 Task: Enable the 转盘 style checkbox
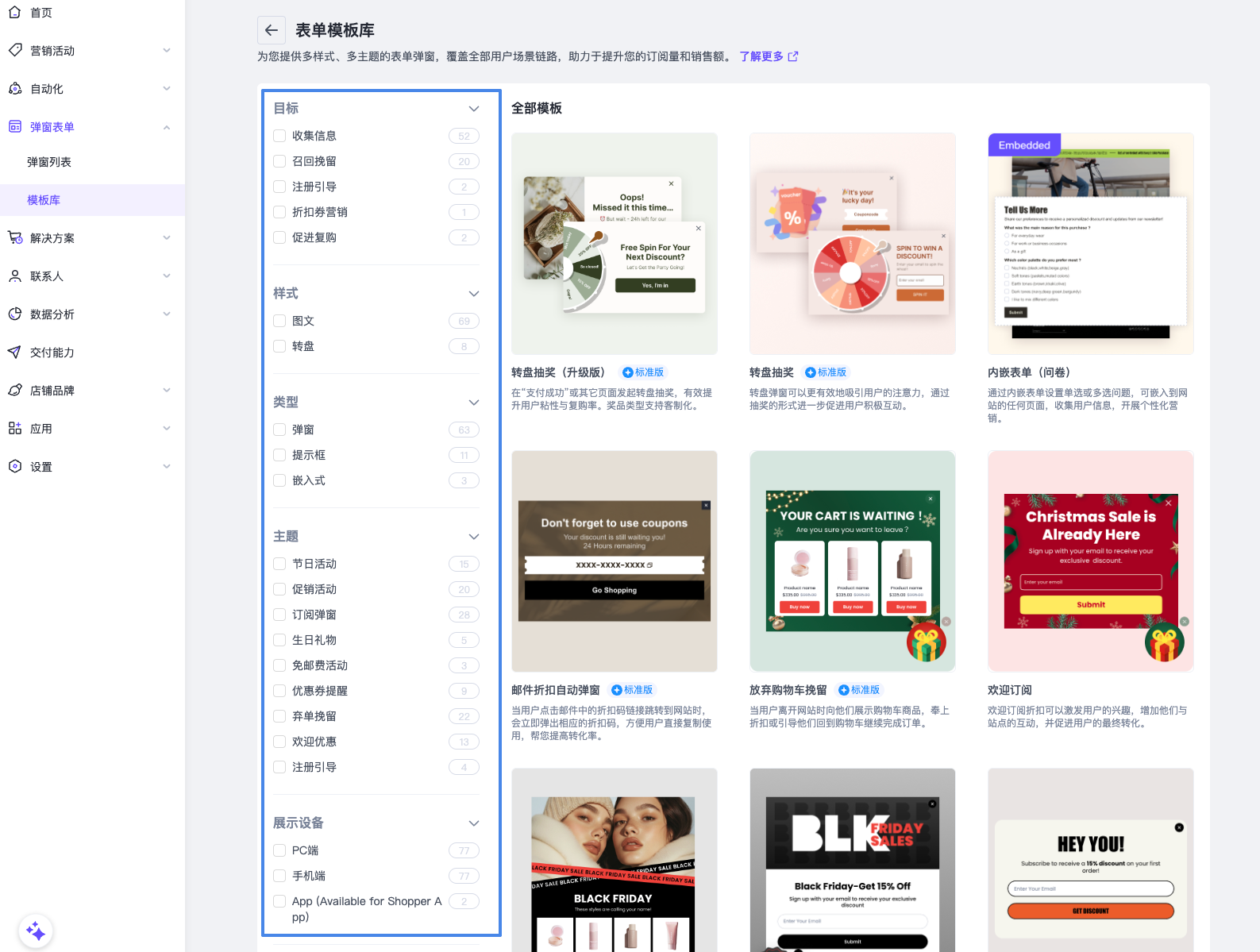point(279,346)
